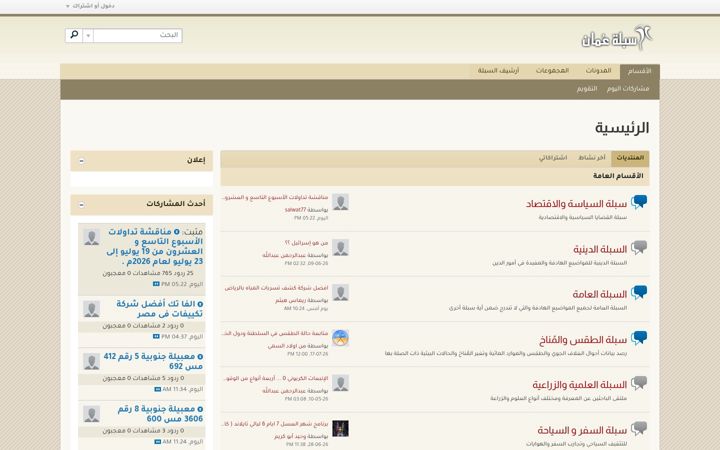Screen dimensions: 720x450
Task: Click speech bubble icon beside السبلة الدينية
Action: point(639,248)
